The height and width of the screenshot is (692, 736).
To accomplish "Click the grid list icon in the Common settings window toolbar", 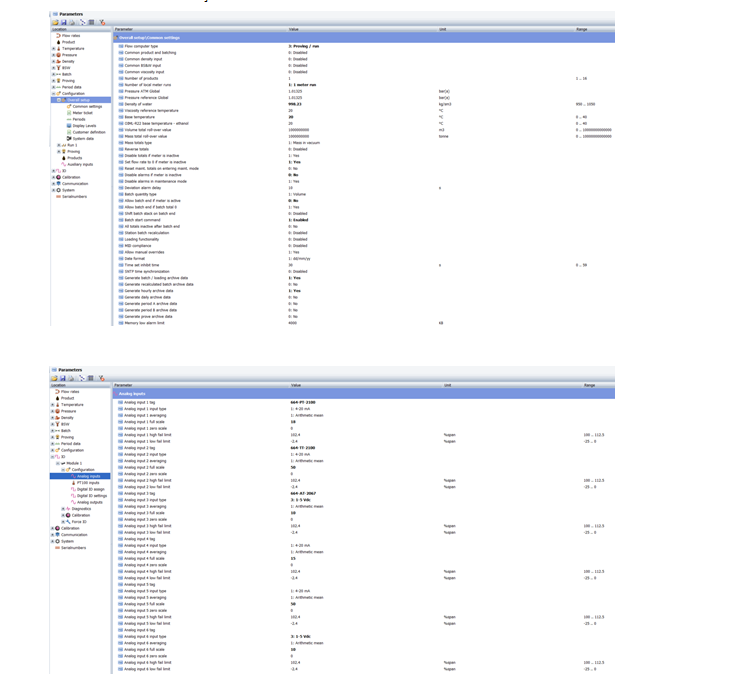I will [x=92, y=22].
